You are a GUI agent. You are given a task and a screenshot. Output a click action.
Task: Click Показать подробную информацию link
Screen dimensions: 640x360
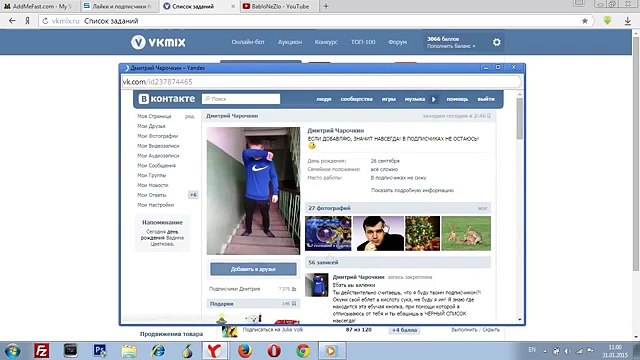tap(412, 190)
